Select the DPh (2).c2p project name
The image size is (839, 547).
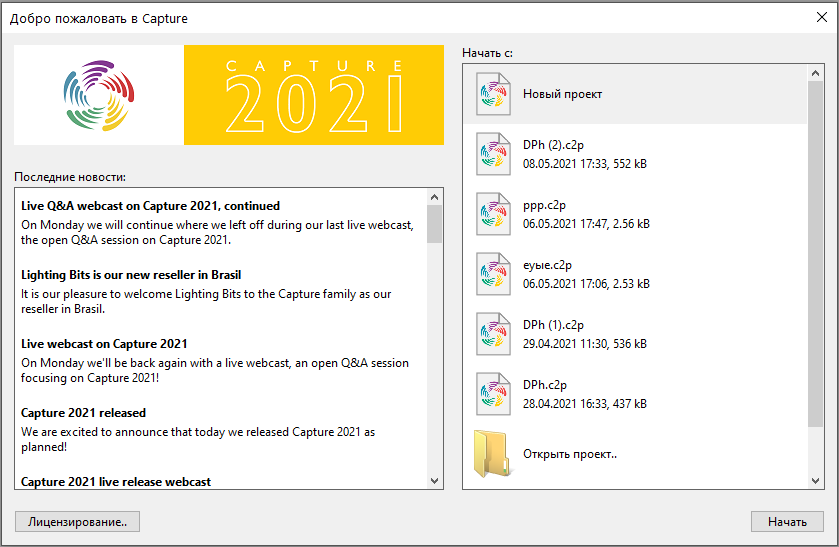pos(553,145)
